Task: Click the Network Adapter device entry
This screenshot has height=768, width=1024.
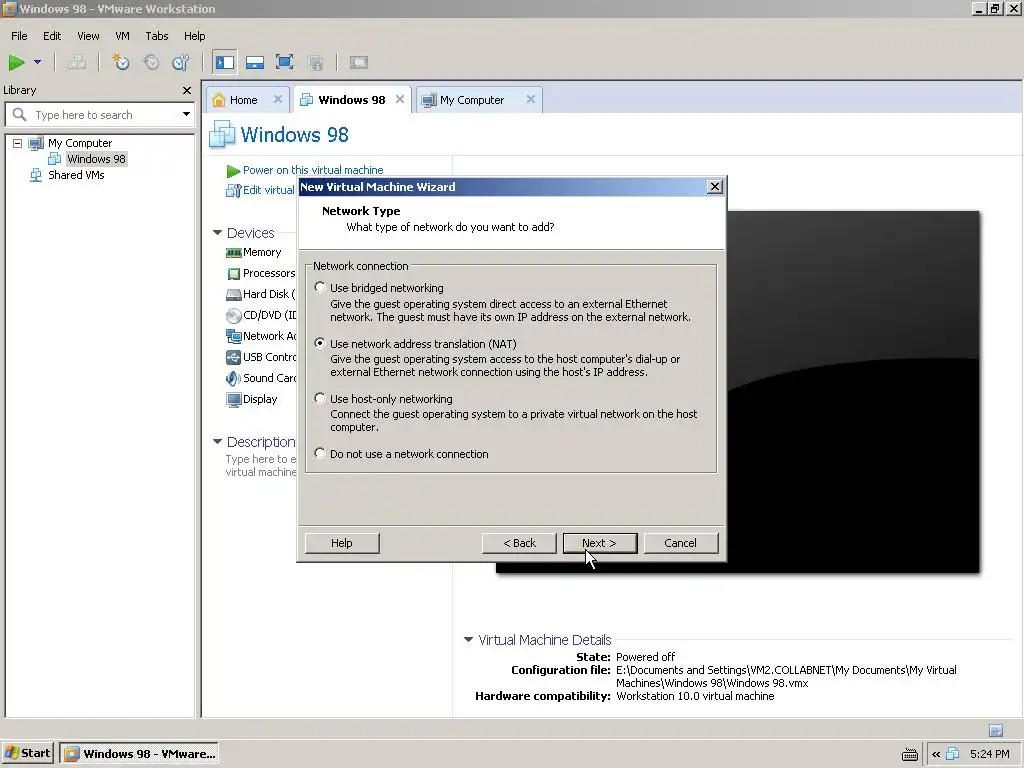Action: 261,336
